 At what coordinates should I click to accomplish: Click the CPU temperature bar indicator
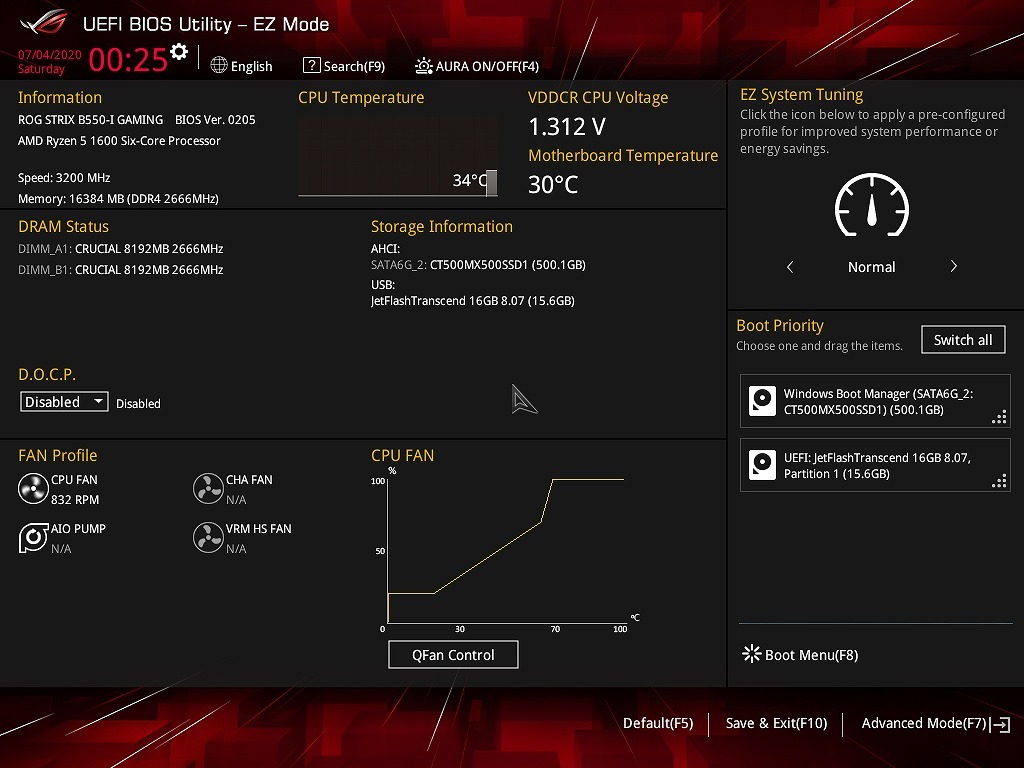(492, 183)
